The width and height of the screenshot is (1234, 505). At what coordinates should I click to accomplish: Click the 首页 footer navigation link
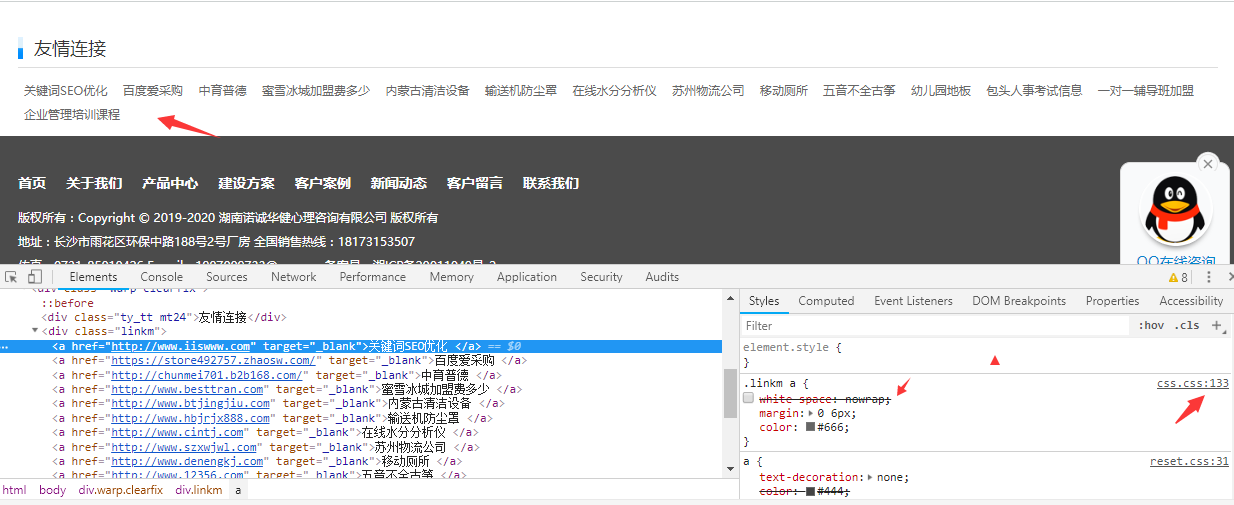[x=32, y=183]
